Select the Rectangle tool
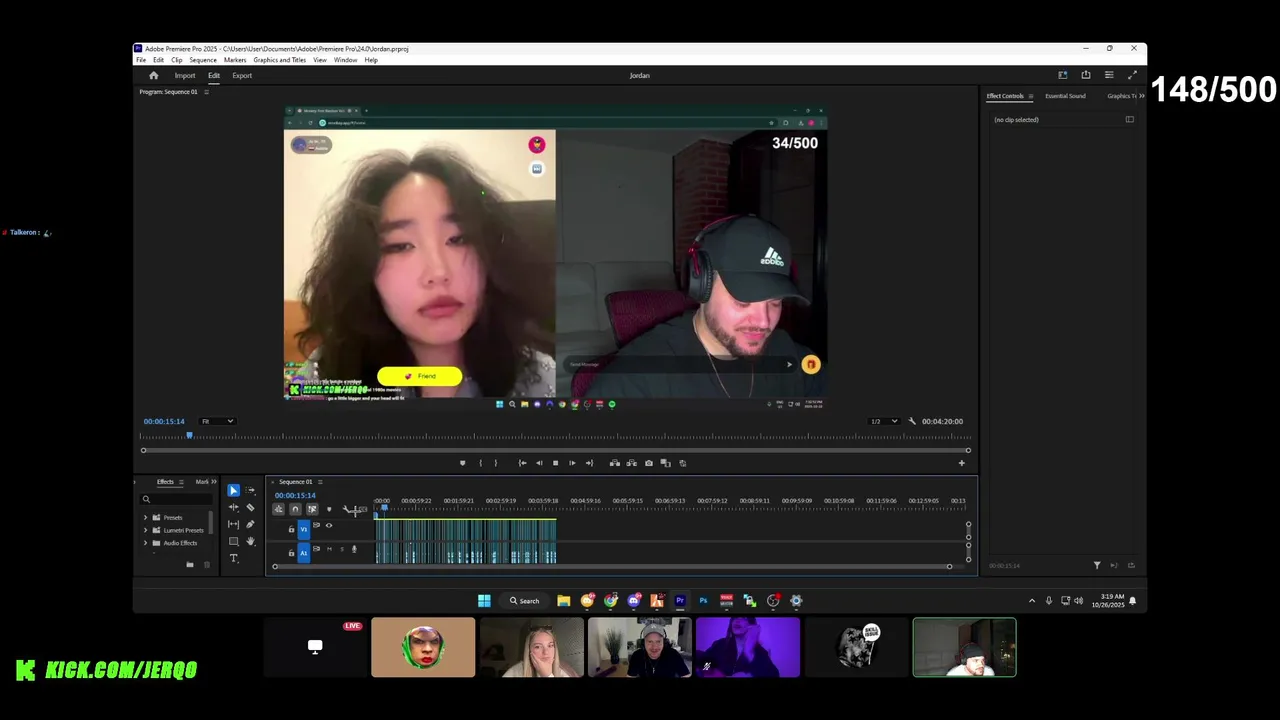 pos(233,541)
